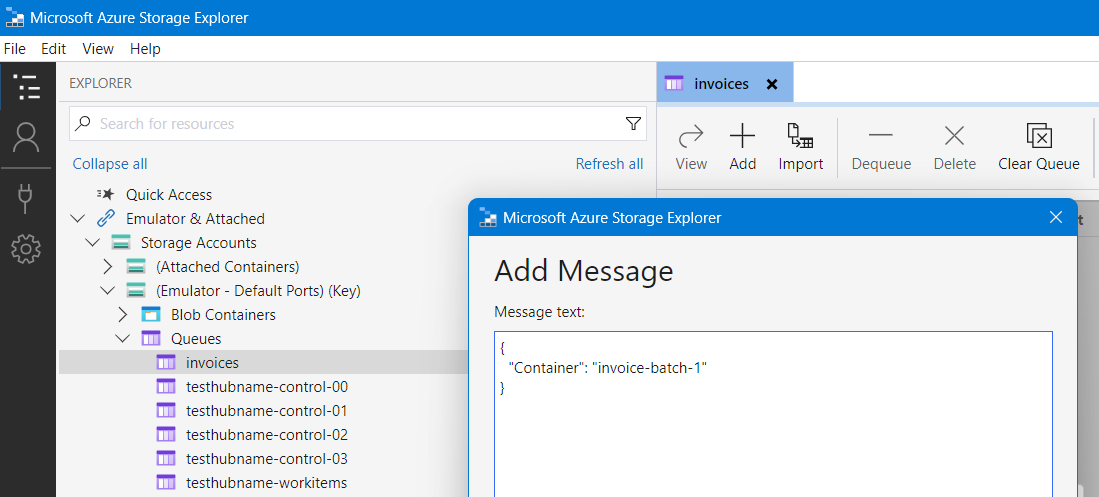Click the testhubname-workitems queue icon
The height and width of the screenshot is (497, 1099).
165,483
